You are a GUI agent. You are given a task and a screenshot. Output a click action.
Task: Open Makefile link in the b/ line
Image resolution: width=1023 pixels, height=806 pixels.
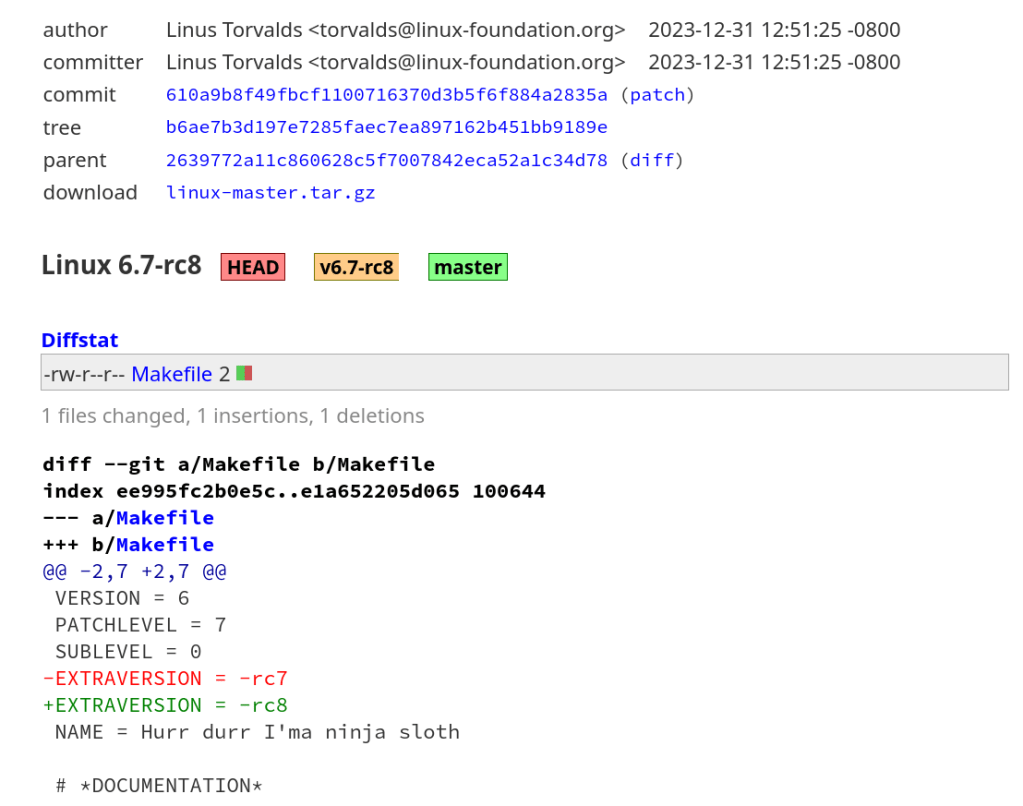coord(165,545)
